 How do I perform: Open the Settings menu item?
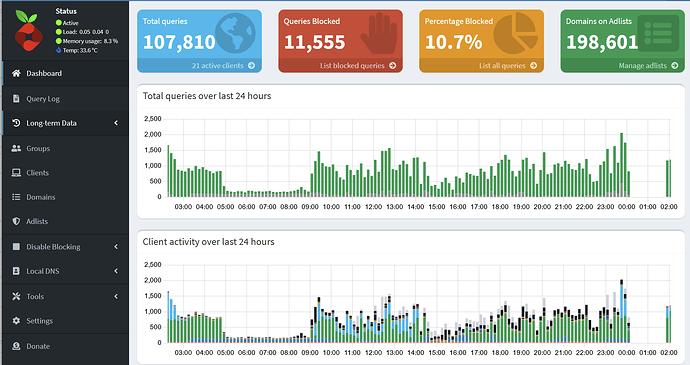coord(66,321)
